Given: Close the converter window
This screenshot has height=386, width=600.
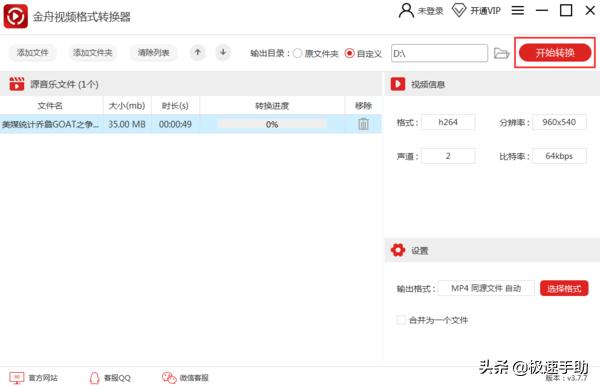Looking at the screenshot, I should (x=590, y=10).
